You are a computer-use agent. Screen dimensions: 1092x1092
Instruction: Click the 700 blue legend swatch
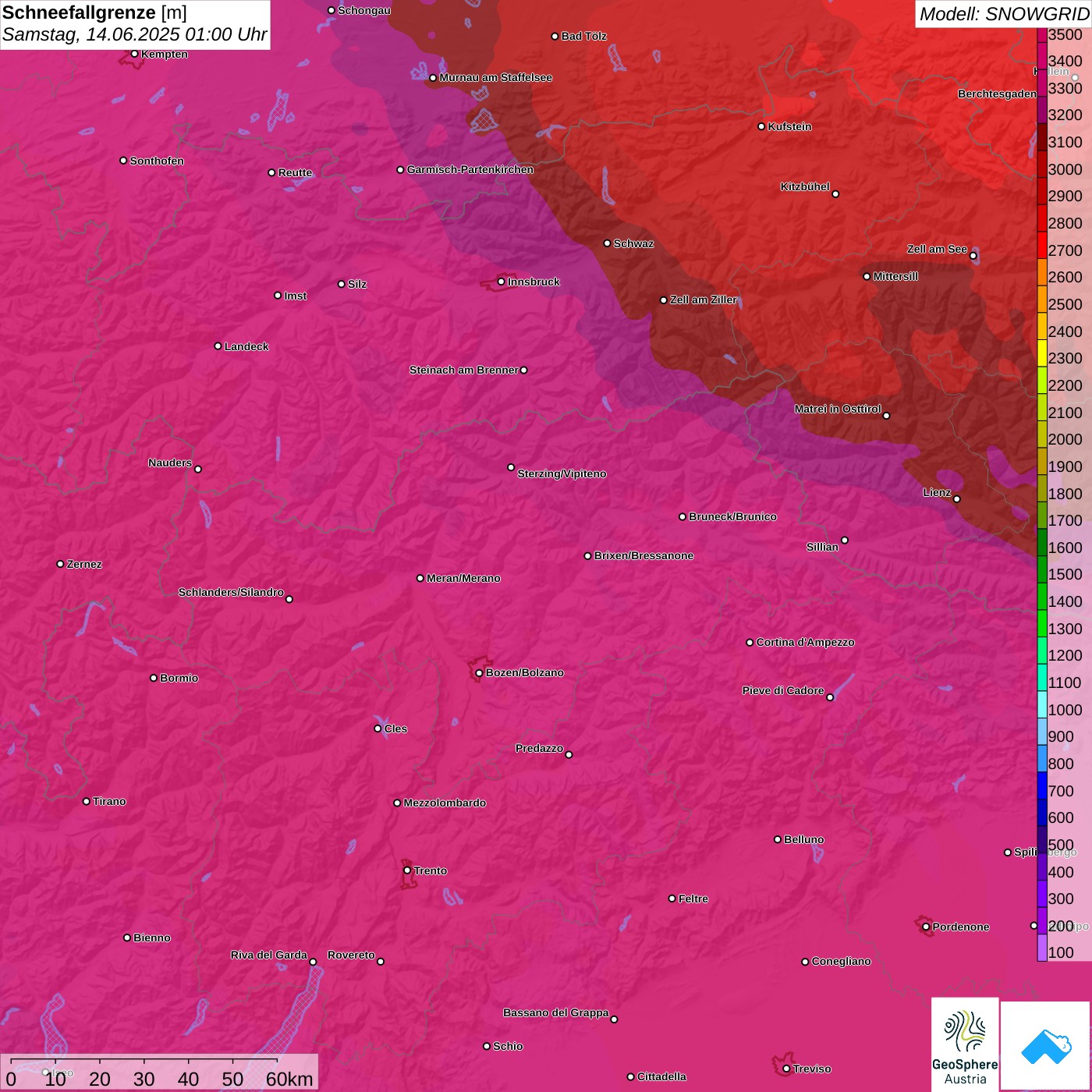[x=1042, y=785]
